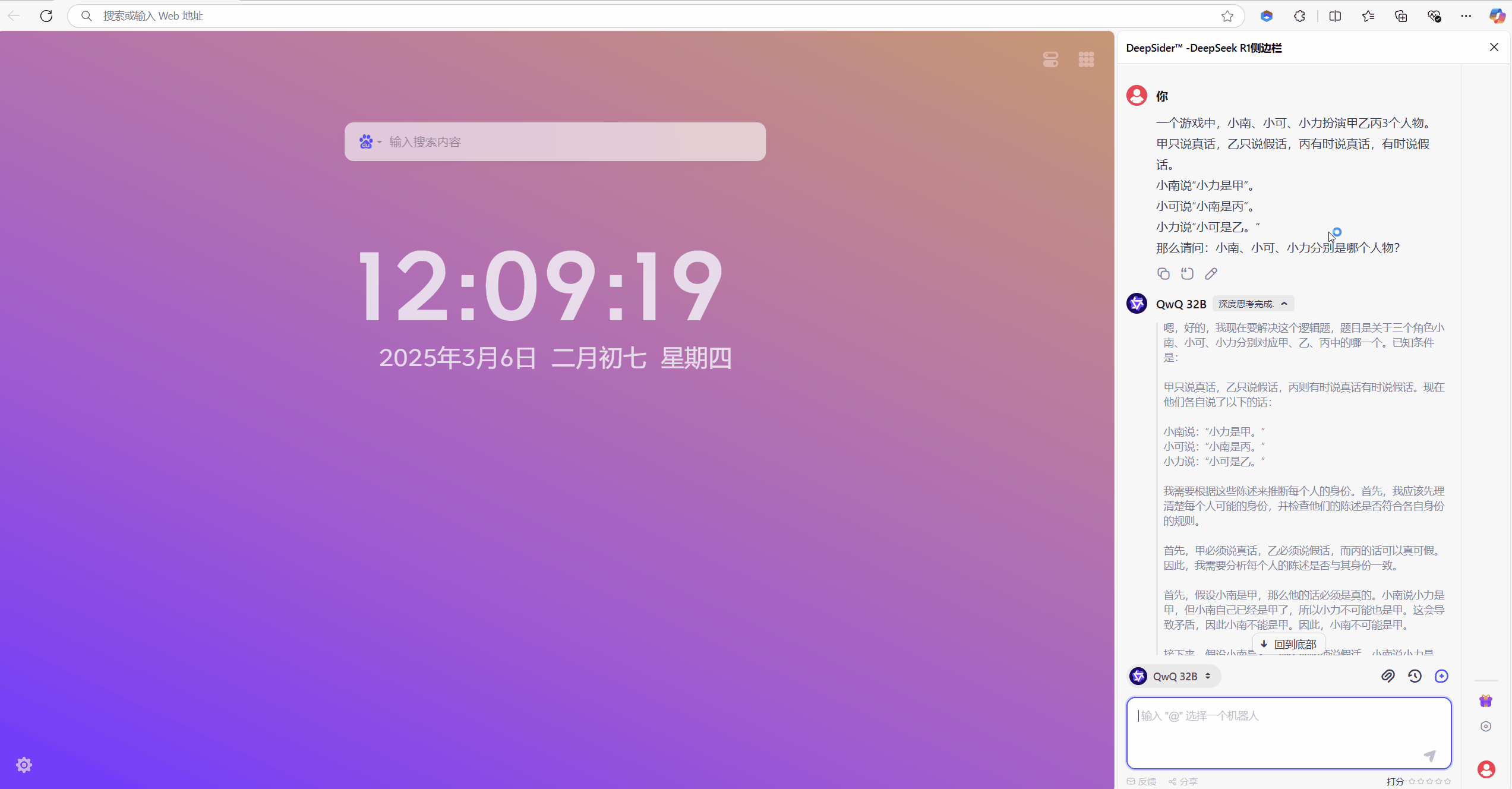This screenshot has width=1512, height=789.
Task: Share the conversation via 分享 link
Action: [1183, 781]
